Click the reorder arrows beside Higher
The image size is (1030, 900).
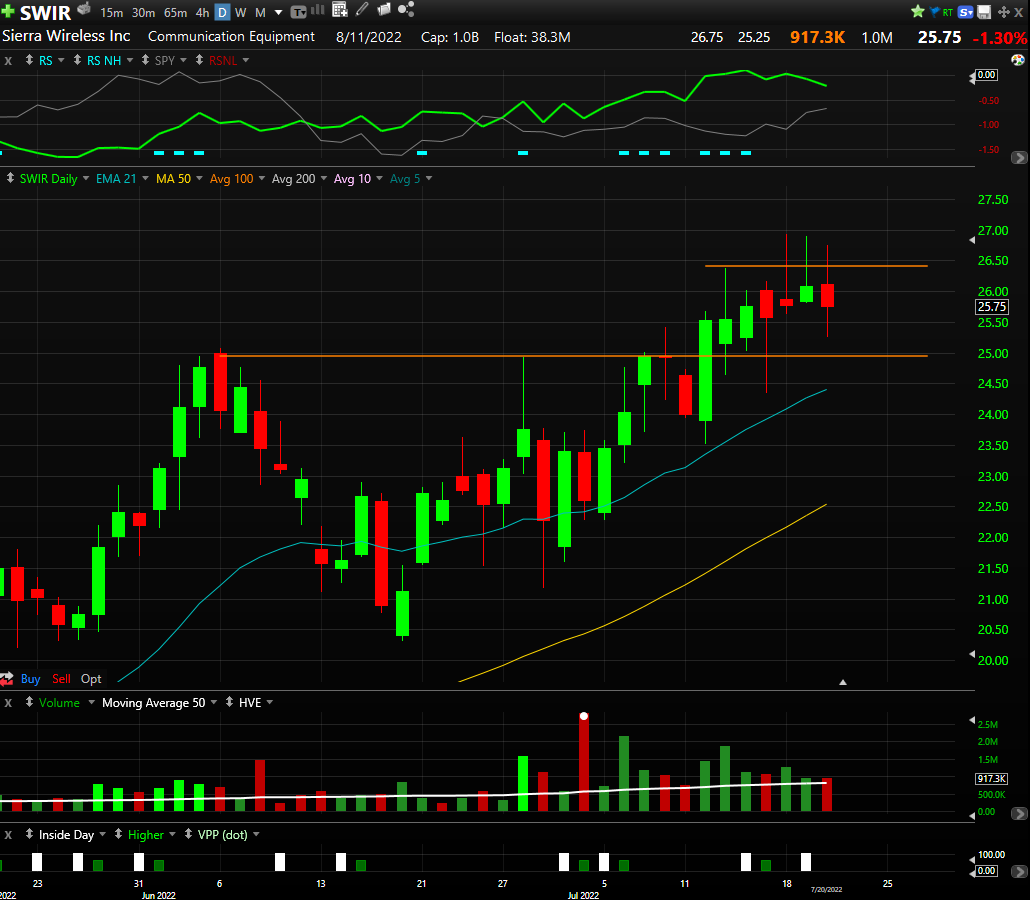pos(119,834)
